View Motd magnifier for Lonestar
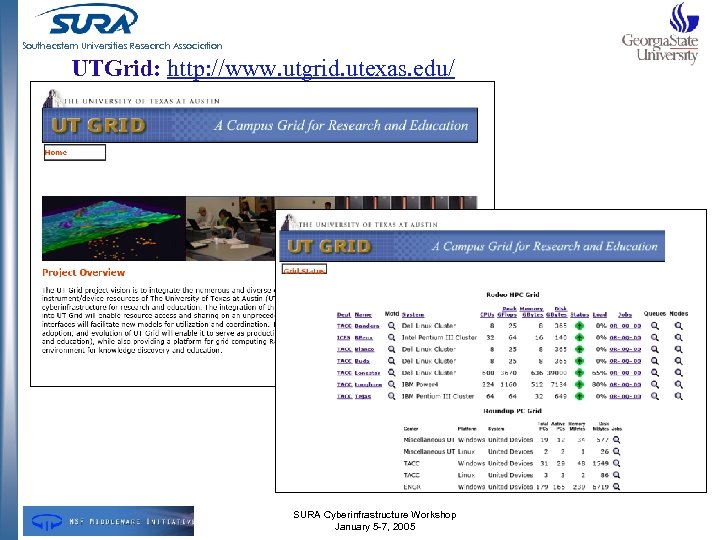Screen dimensions: 720x540 [391, 372]
